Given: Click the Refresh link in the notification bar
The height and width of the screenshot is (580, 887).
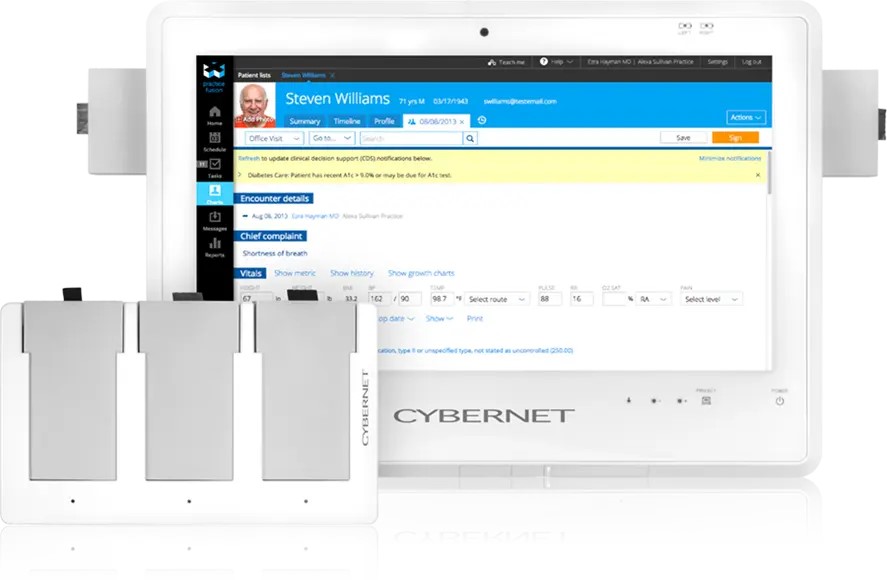Looking at the screenshot, I should point(249,158).
